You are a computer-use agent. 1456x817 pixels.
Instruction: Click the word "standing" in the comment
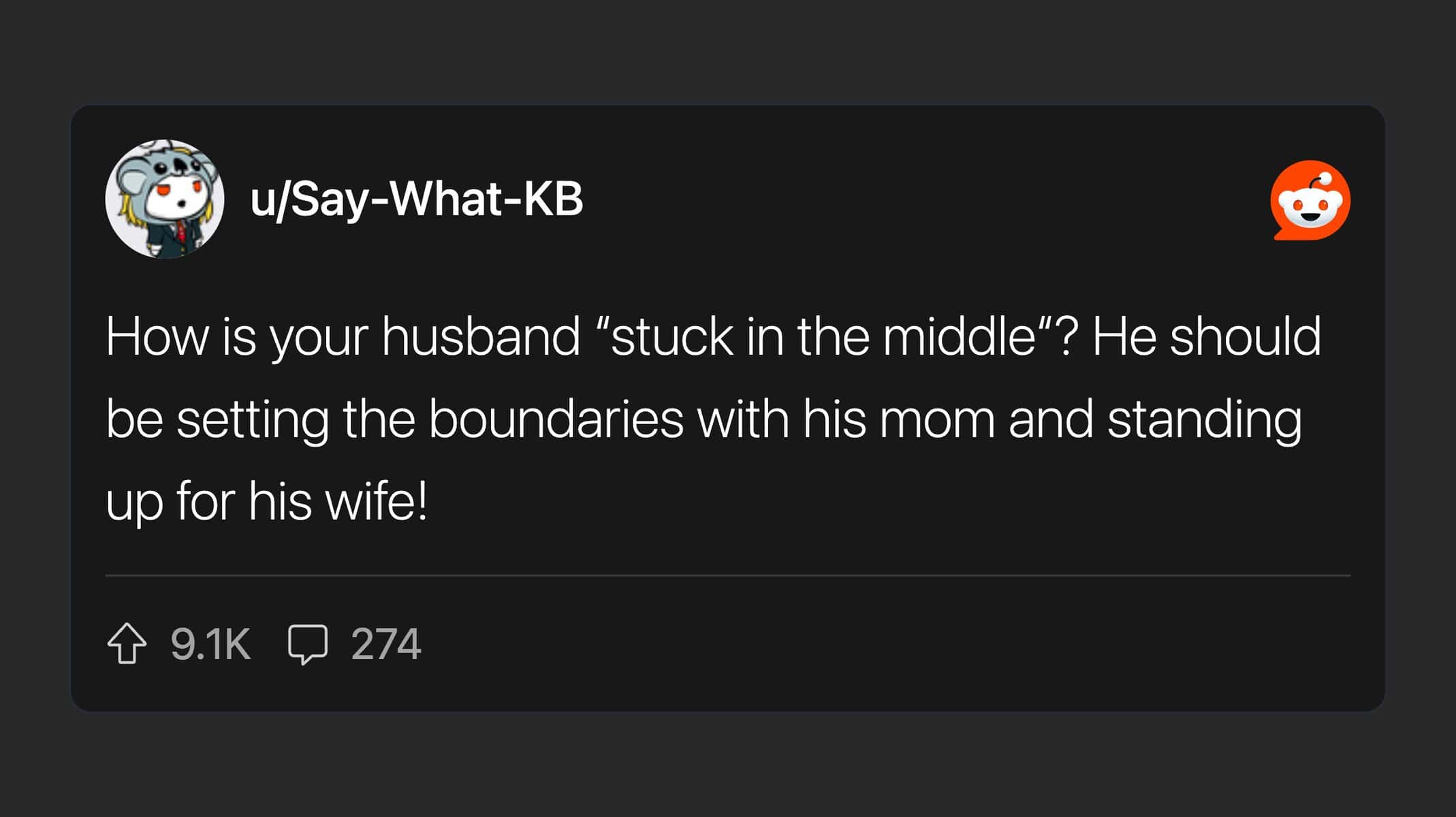click(1204, 419)
